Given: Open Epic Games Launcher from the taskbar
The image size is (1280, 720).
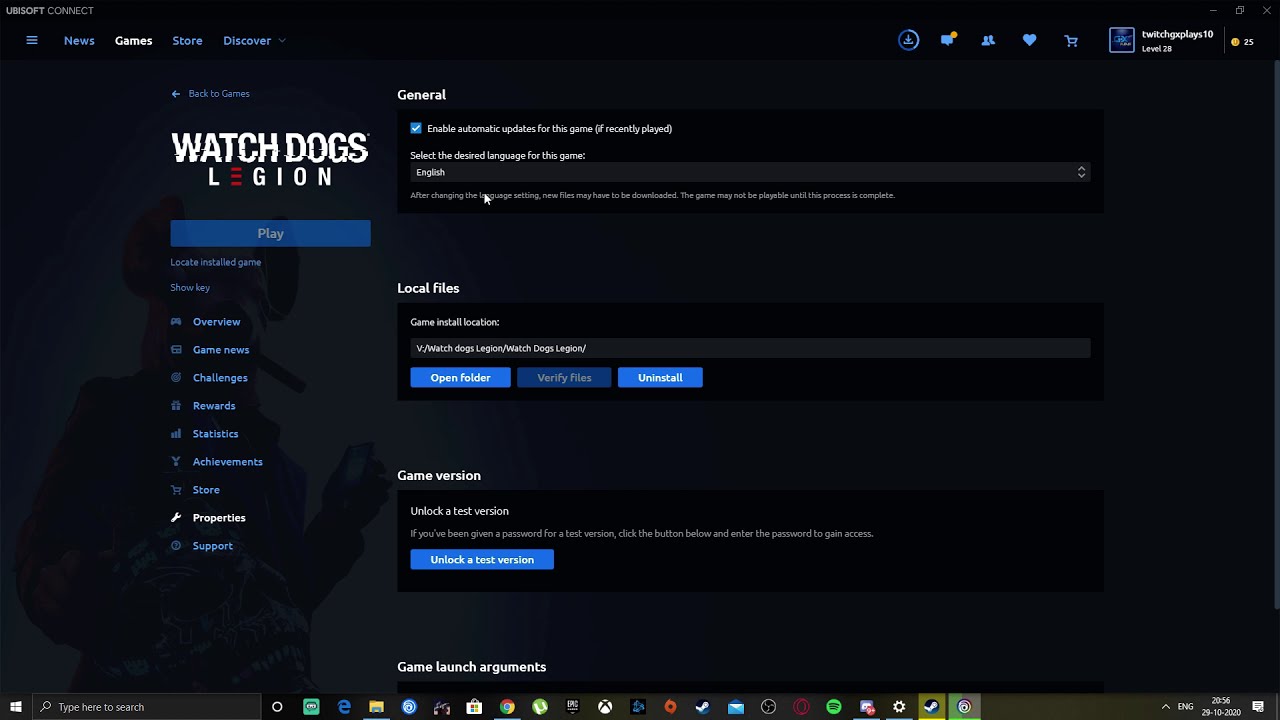Looking at the screenshot, I should 572,707.
